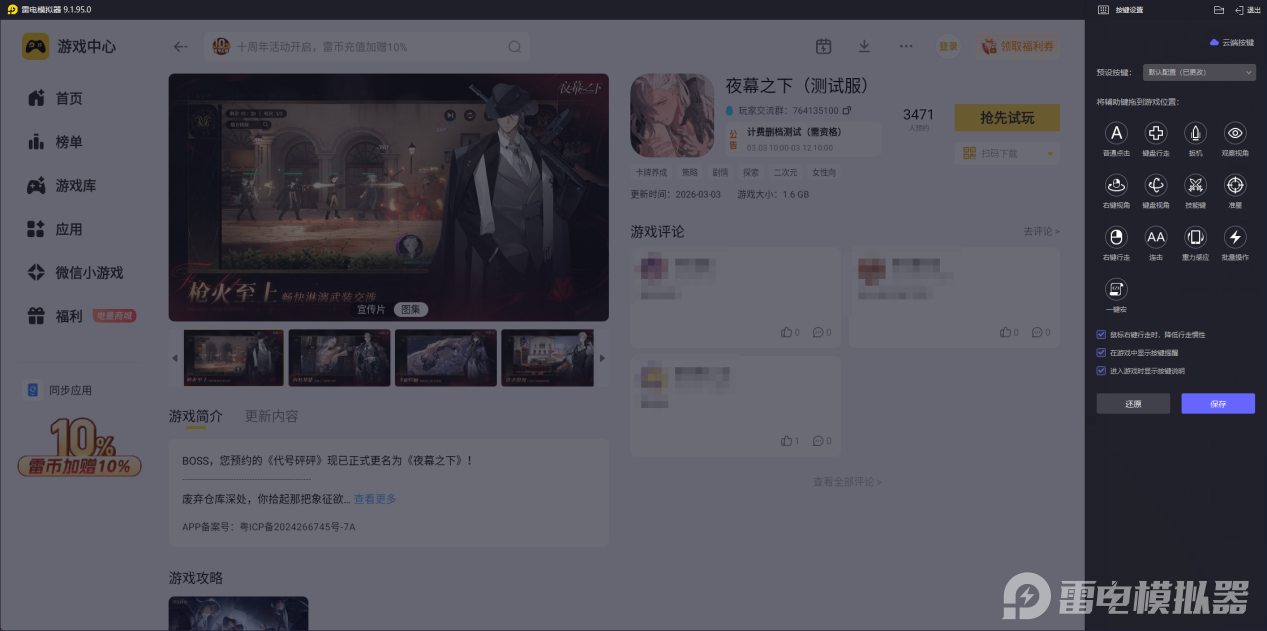Open 游戏库 game library in sidebar
This screenshot has height=631, width=1267.
(62, 186)
